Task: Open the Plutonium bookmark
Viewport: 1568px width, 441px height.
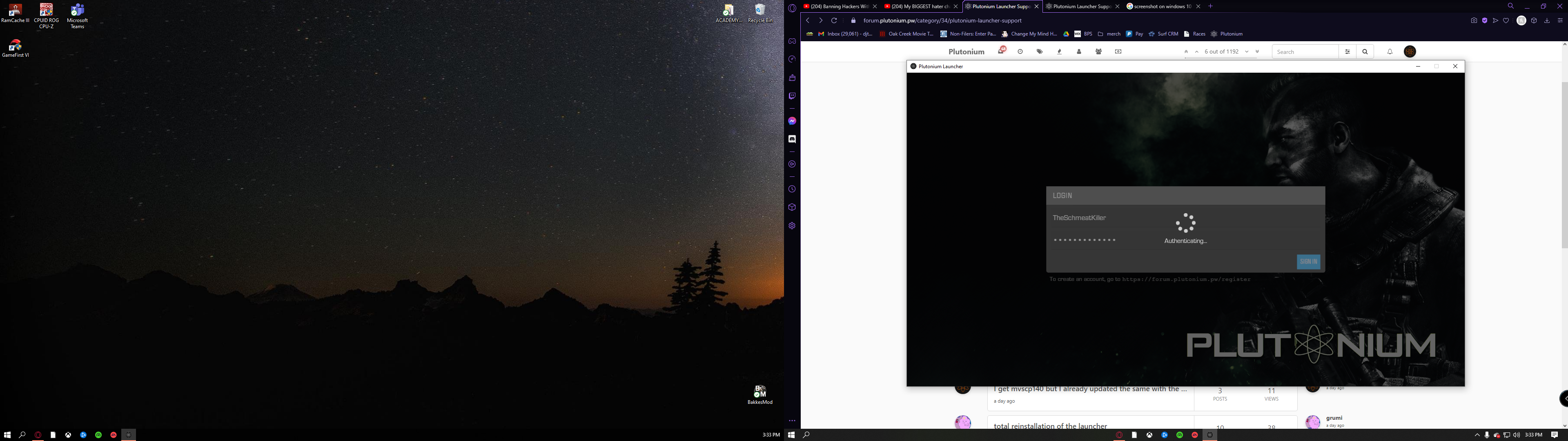Action: tap(1227, 34)
